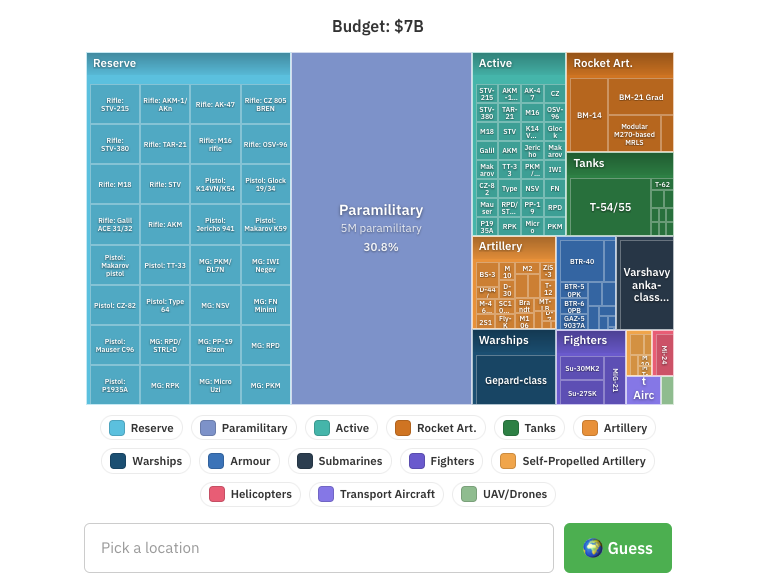
Task: Focus the 'Pick a location' input field
Action: pyautogui.click(x=319, y=548)
